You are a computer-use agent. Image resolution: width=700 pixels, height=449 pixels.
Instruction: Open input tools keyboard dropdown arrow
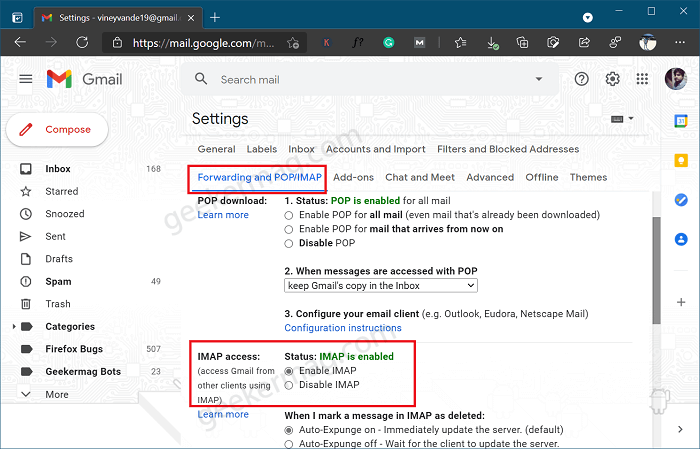click(631, 118)
